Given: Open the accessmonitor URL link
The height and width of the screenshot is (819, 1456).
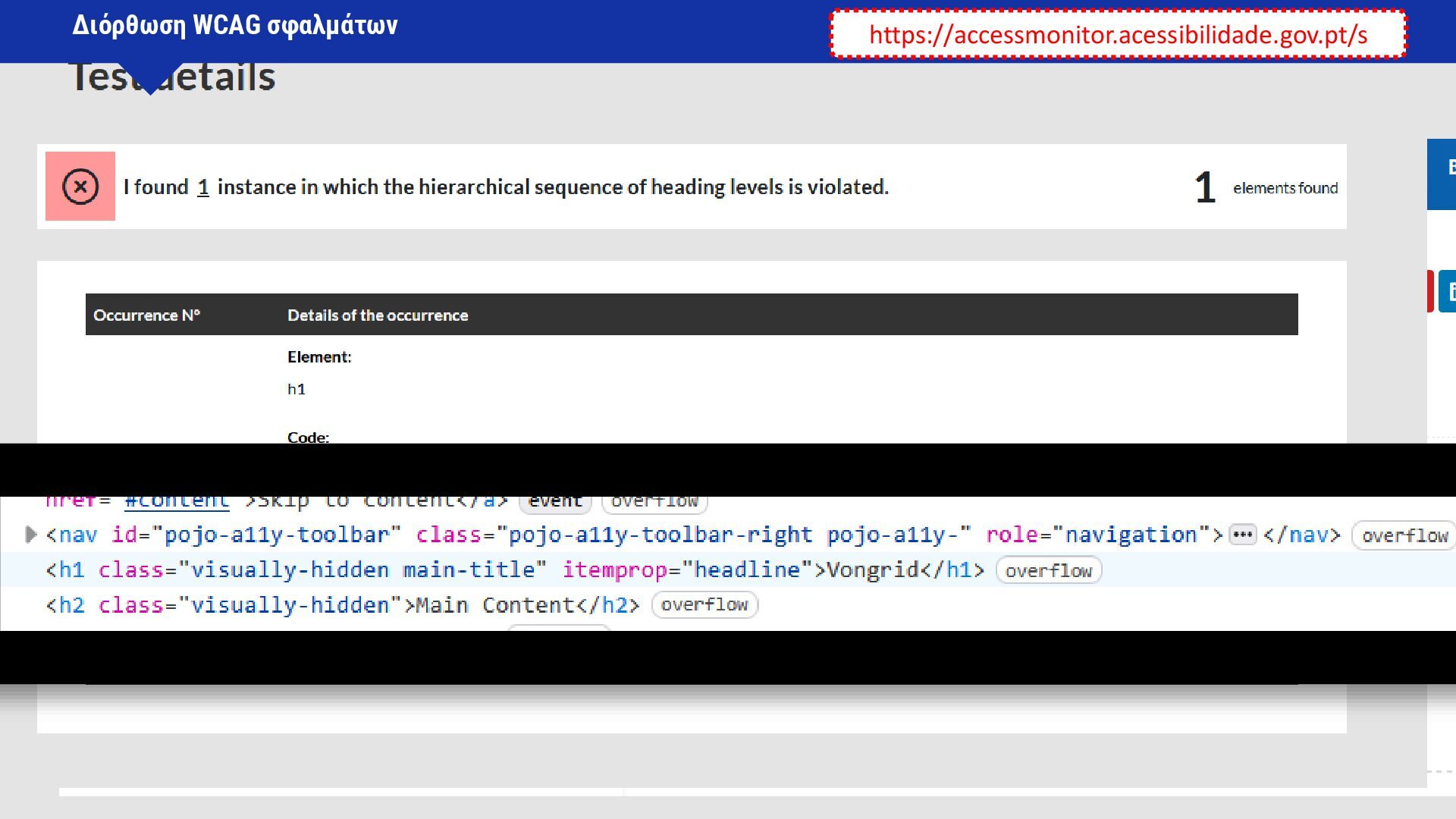Looking at the screenshot, I should 1118,35.
